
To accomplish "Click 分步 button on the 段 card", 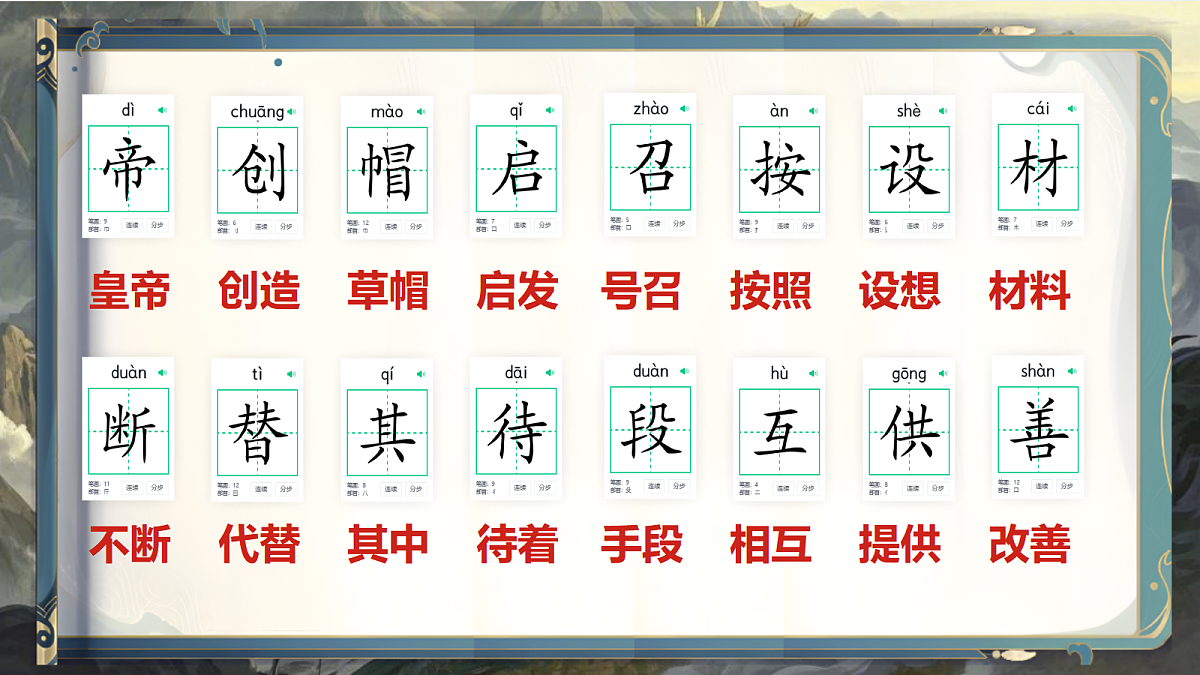I will point(679,486).
